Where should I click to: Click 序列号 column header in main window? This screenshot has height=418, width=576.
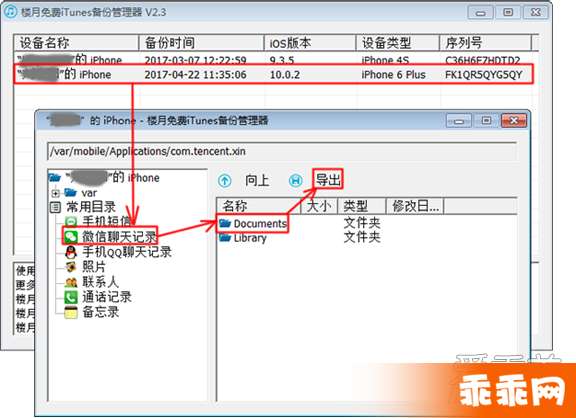[486, 43]
